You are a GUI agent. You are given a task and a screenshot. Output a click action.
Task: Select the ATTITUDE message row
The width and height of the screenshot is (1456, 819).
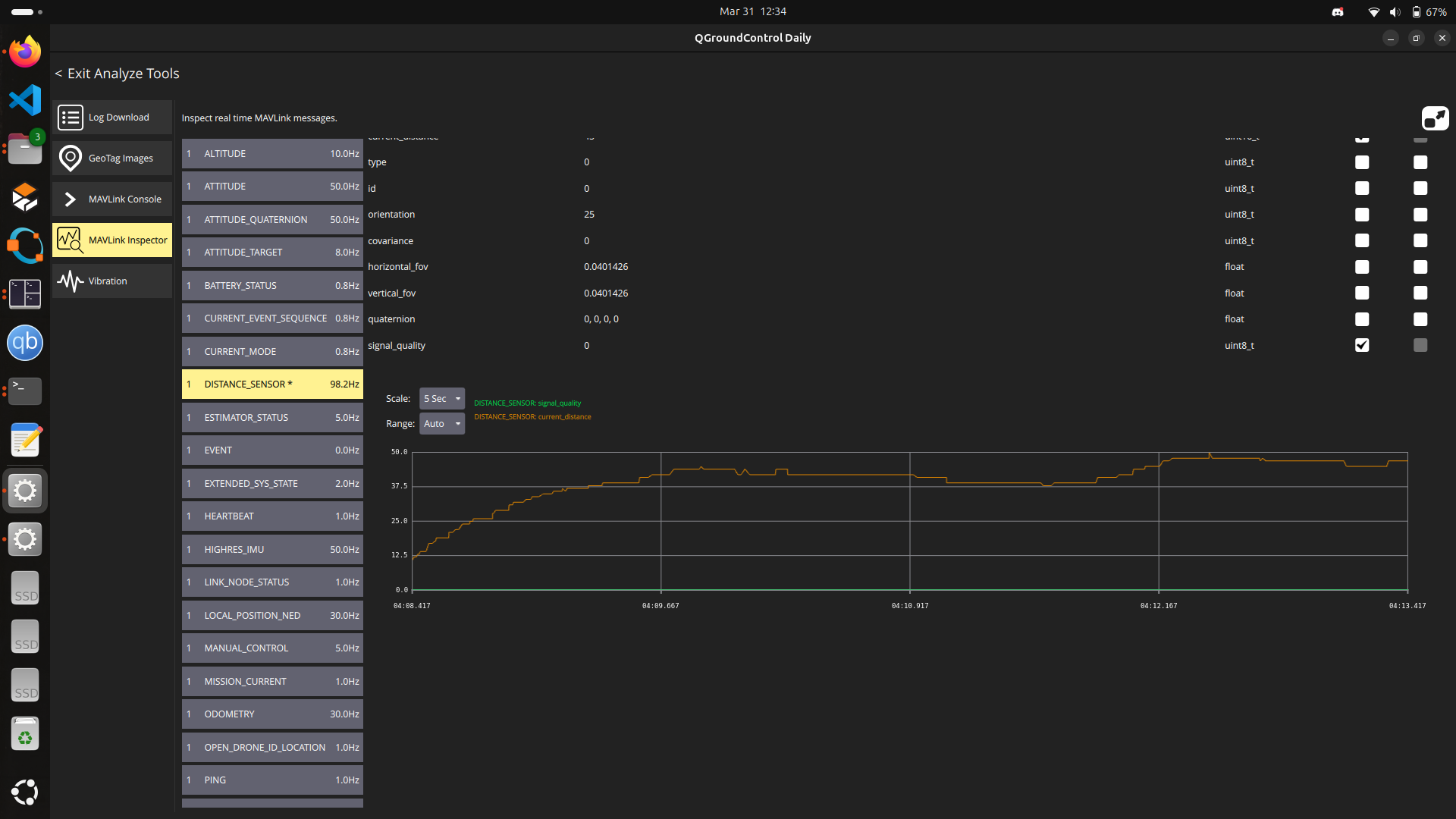point(272,187)
